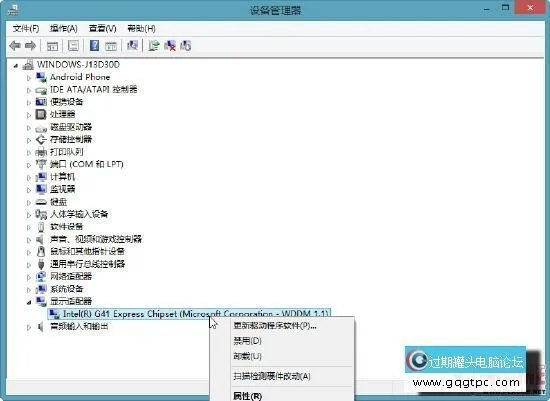Click the 鼠标和其他指针设备 mouse icon
550x401 pixels.
(41, 251)
